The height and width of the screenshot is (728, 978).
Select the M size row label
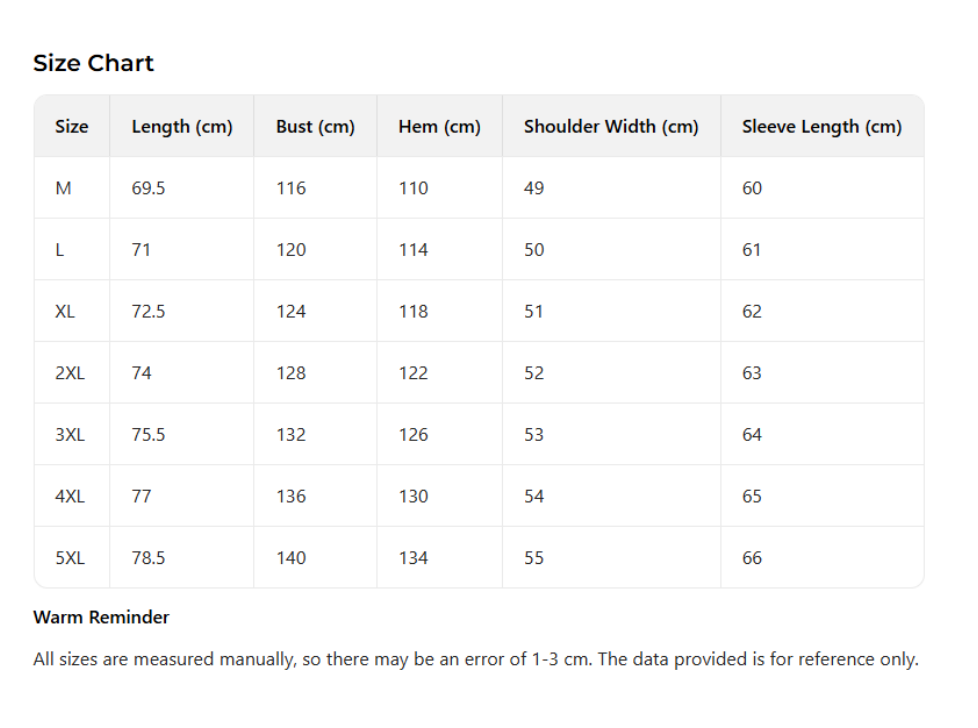[63, 188]
